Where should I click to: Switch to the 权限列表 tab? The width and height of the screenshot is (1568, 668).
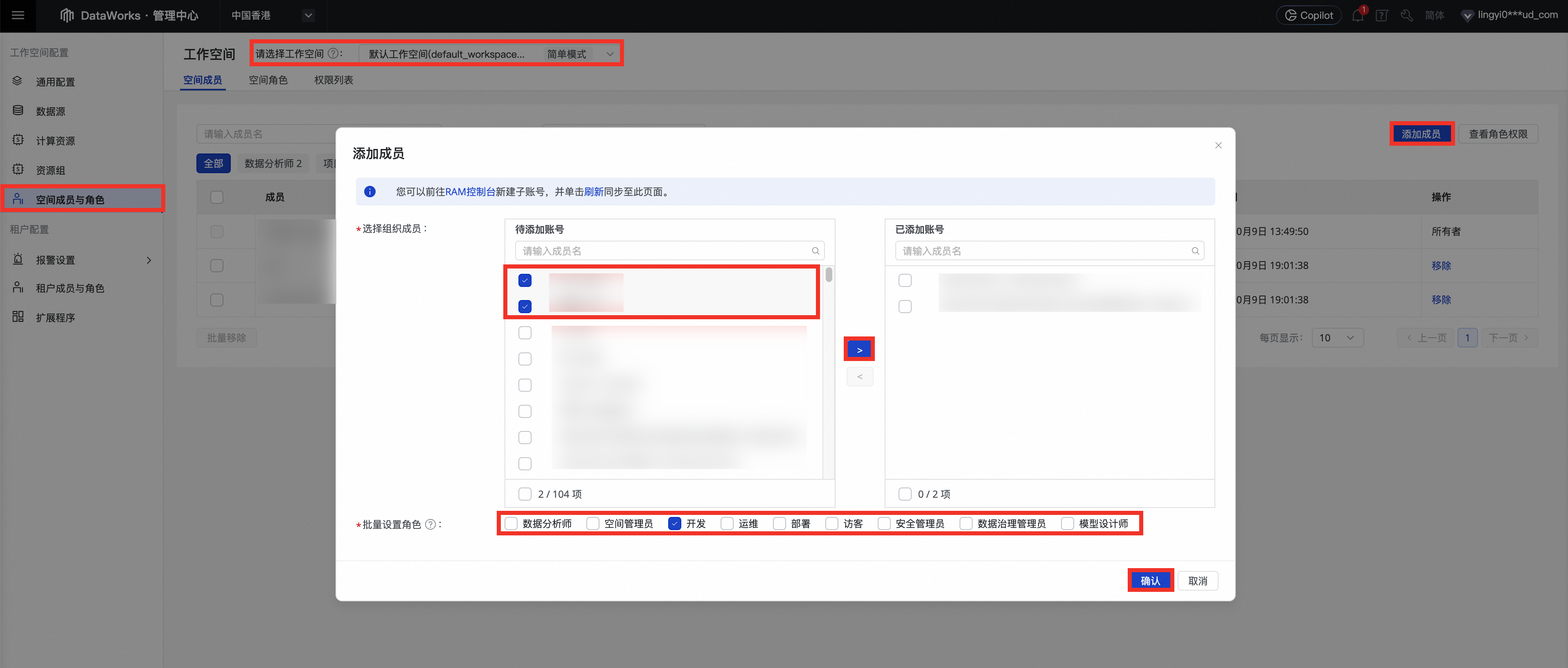[333, 80]
